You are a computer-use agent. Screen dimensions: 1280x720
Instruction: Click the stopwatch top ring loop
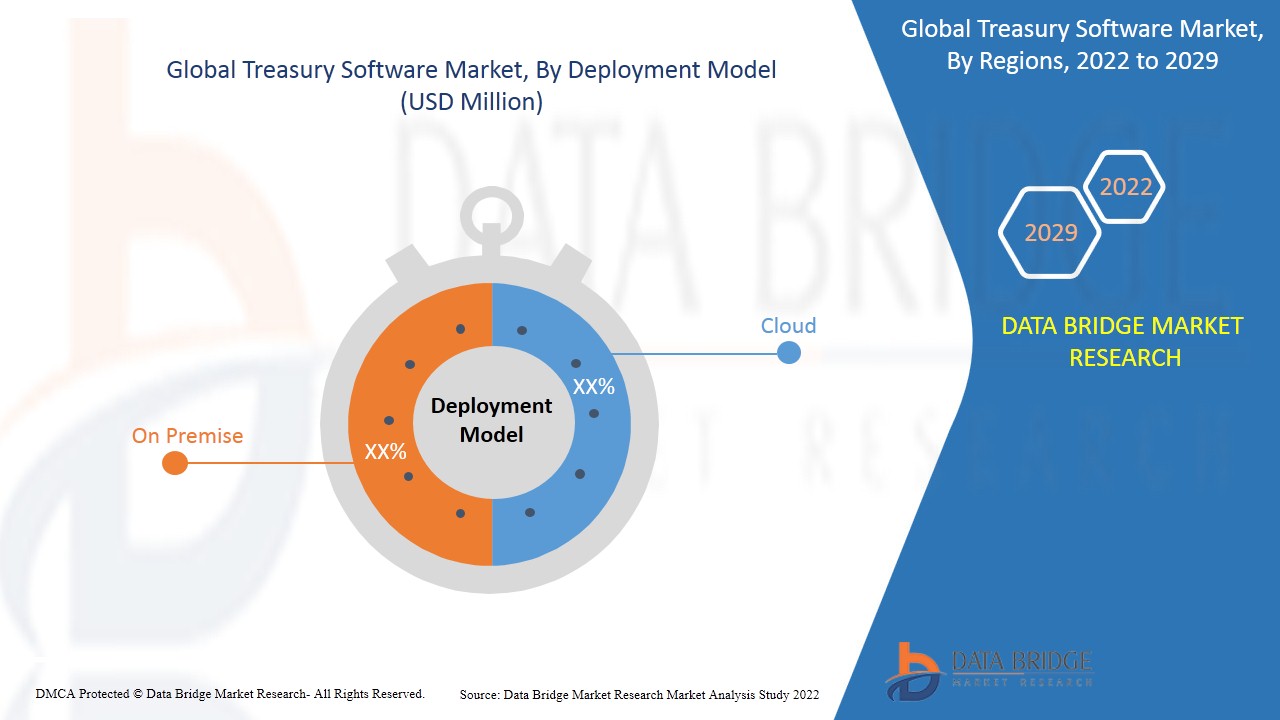point(491,214)
